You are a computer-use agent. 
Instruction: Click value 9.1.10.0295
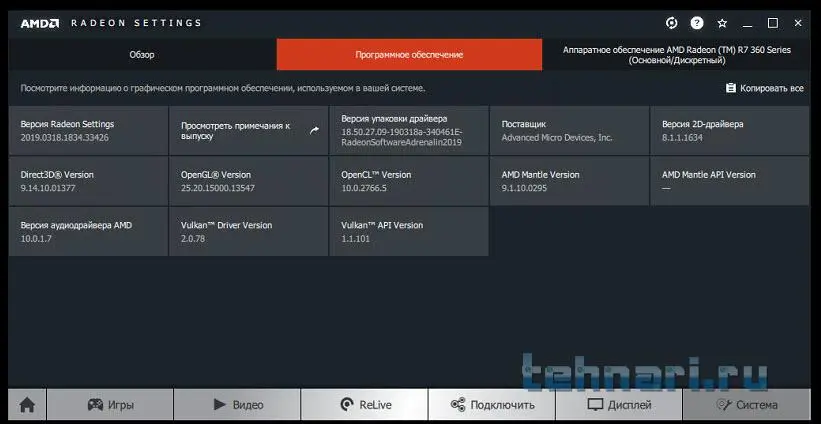click(524, 188)
